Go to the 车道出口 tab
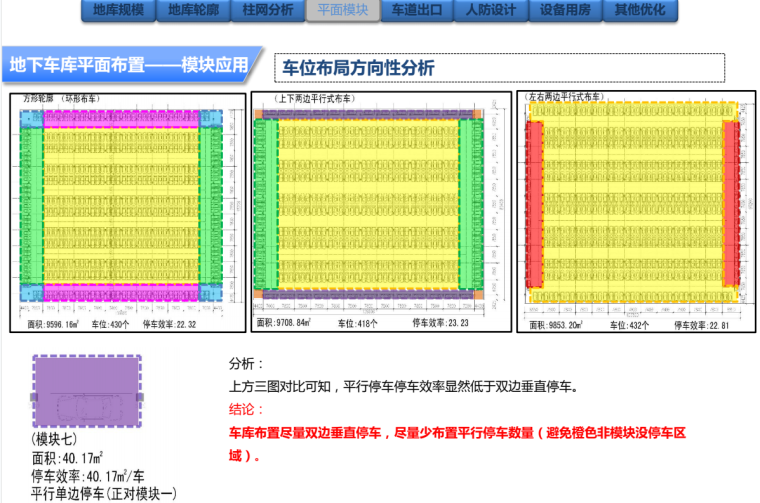760x503 pixels. click(x=416, y=11)
